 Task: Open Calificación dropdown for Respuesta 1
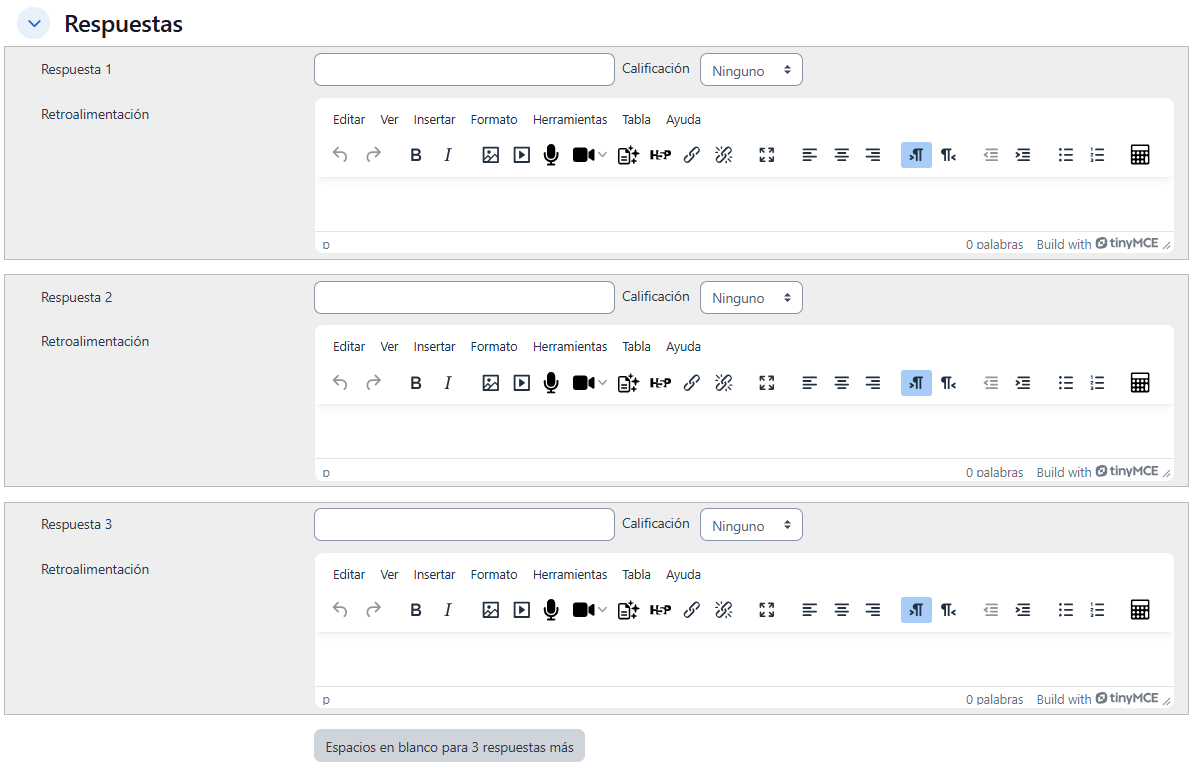point(751,71)
